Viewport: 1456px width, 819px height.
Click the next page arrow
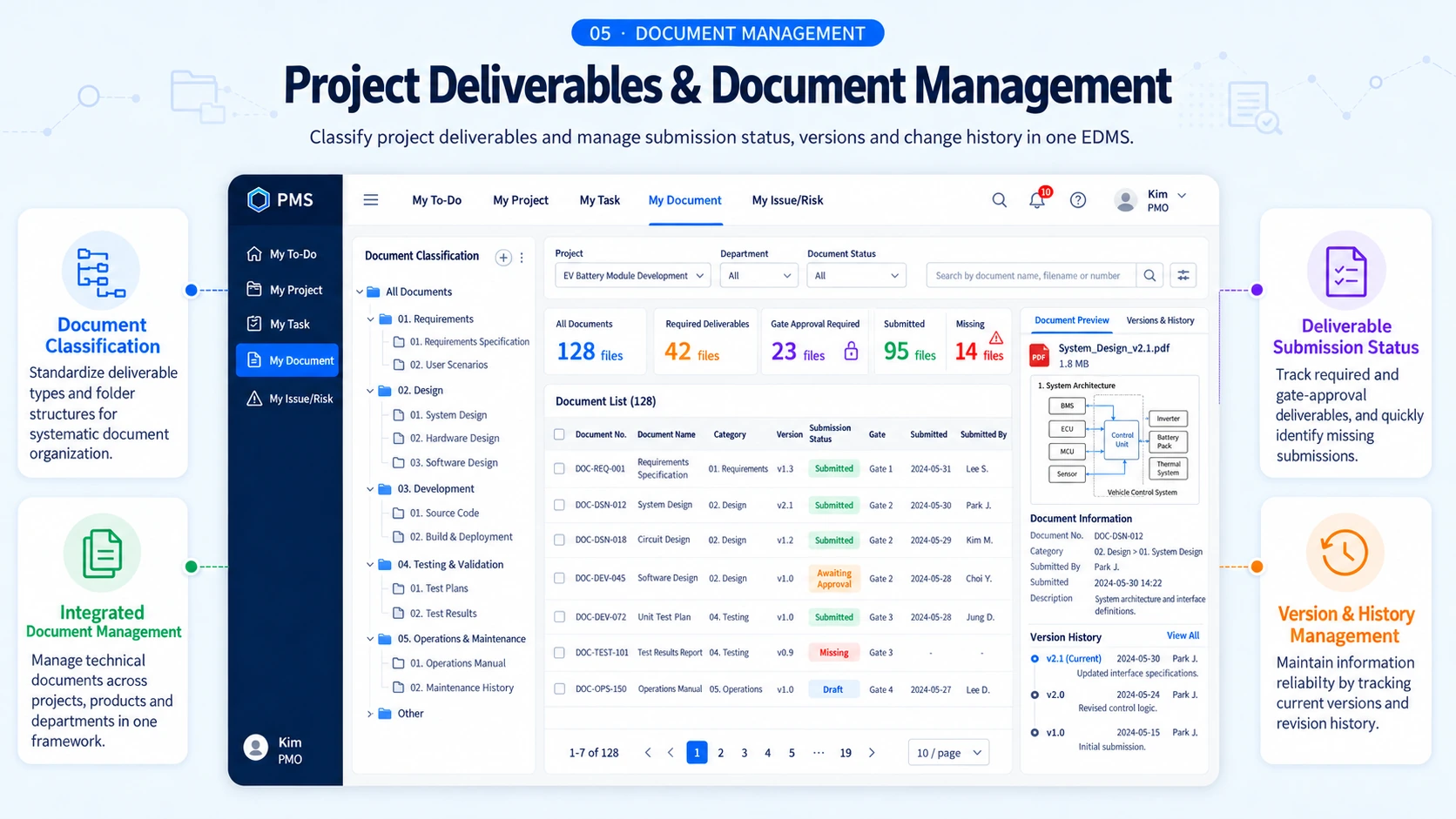(x=872, y=753)
